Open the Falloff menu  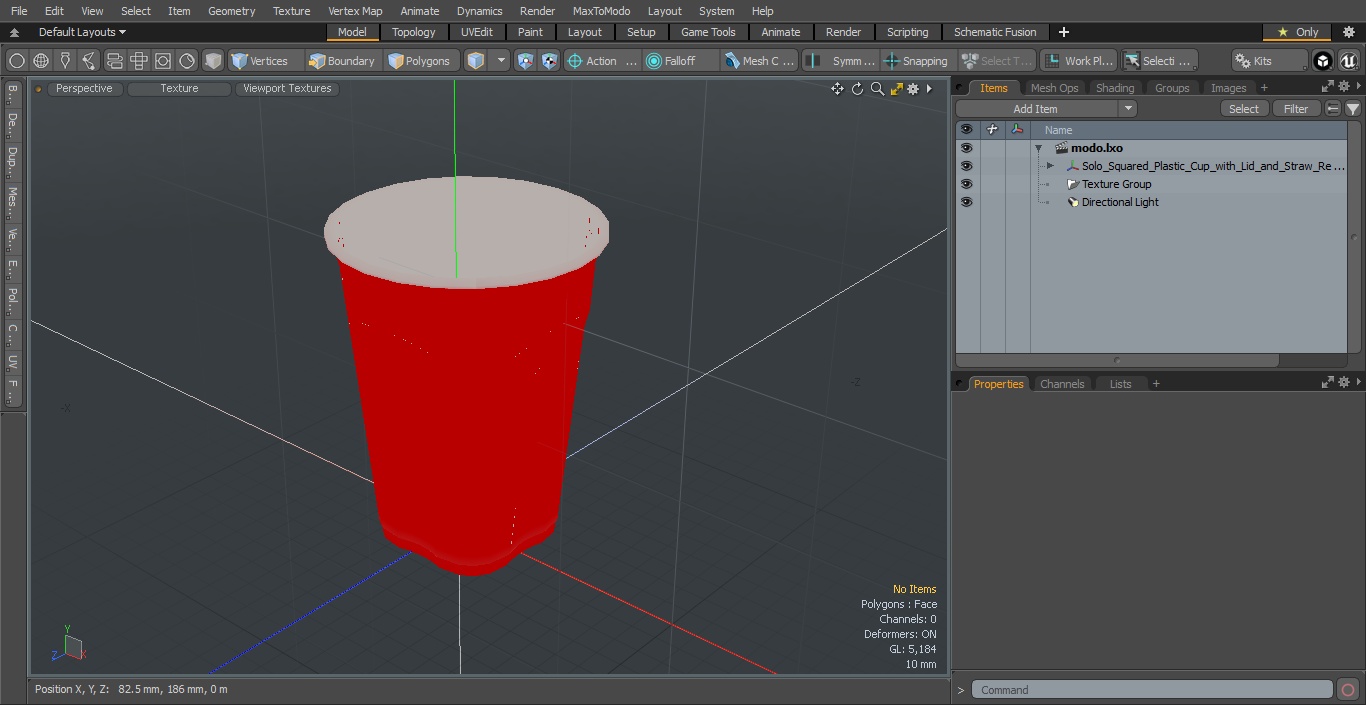[x=680, y=61]
